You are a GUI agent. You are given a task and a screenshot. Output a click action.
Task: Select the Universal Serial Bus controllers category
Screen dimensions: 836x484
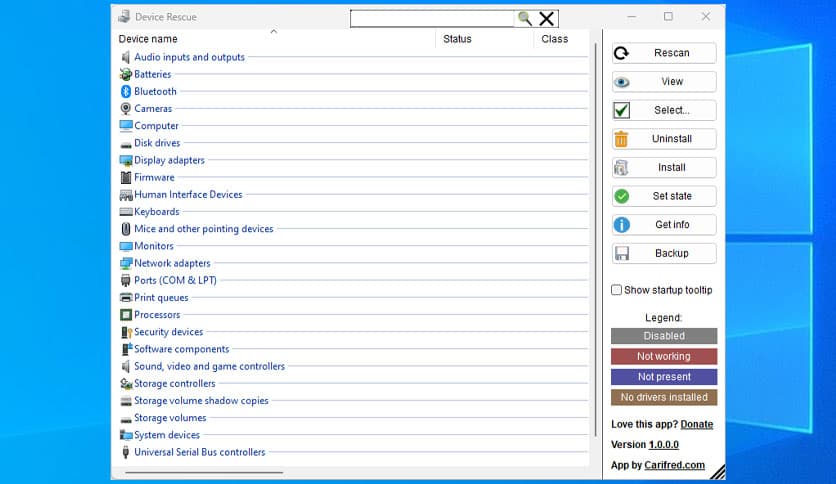click(199, 452)
